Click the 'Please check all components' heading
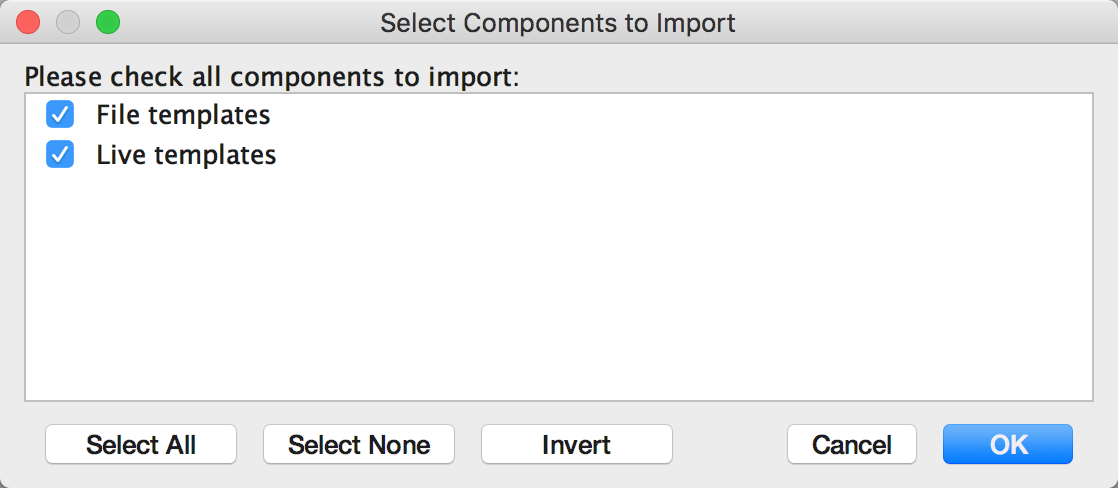Image resolution: width=1118 pixels, height=488 pixels. [x=272, y=77]
